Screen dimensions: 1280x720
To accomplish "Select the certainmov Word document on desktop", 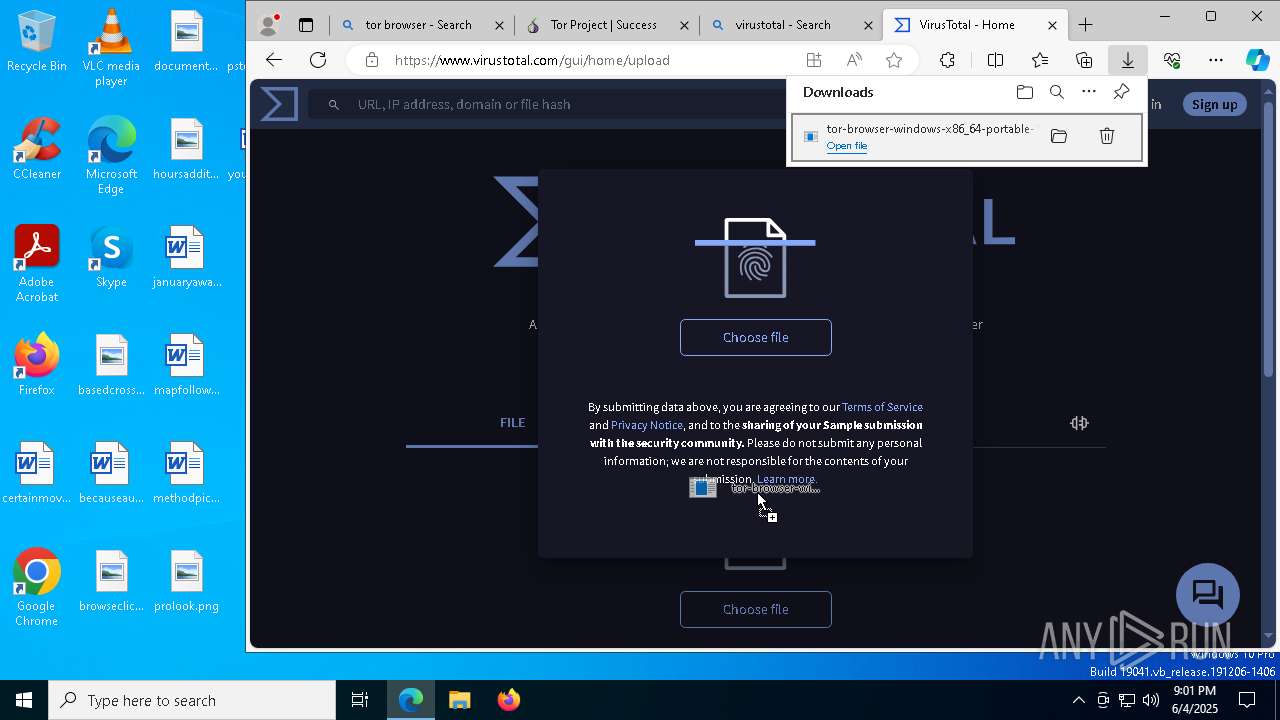I will 37,473.
